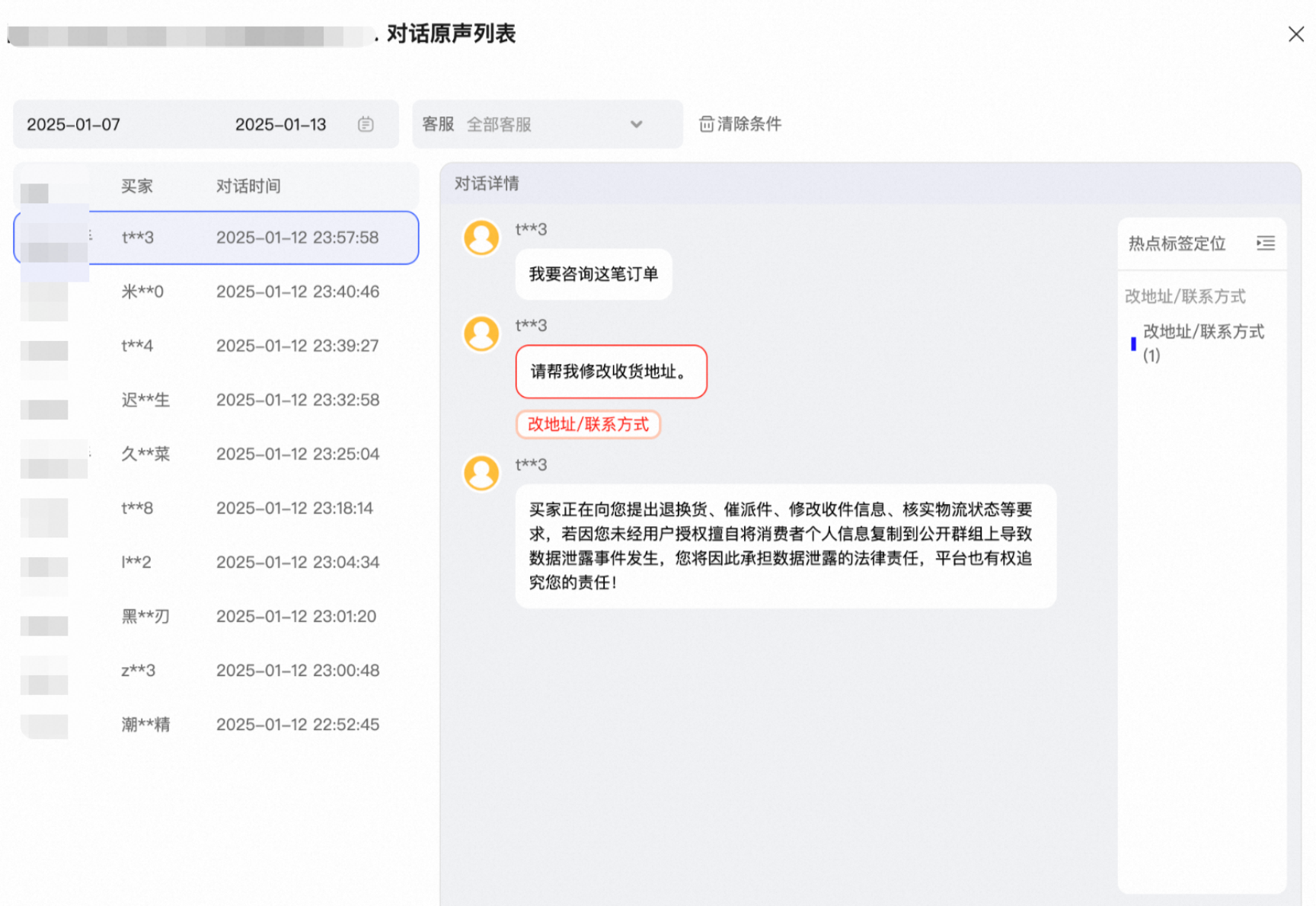Expand the 客服 dropdown chevron arrow

click(636, 124)
